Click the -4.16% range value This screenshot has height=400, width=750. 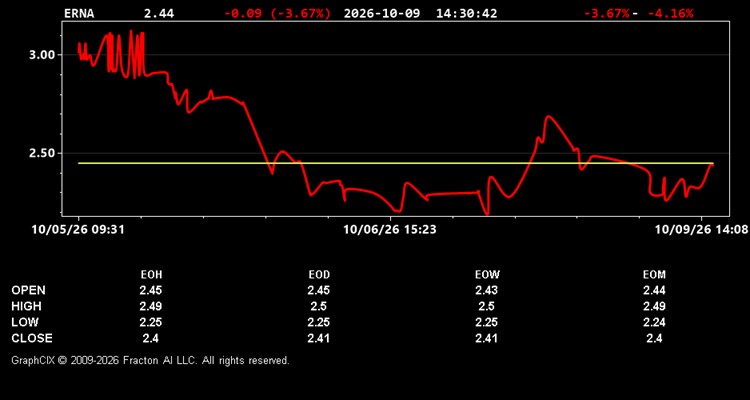coord(670,13)
